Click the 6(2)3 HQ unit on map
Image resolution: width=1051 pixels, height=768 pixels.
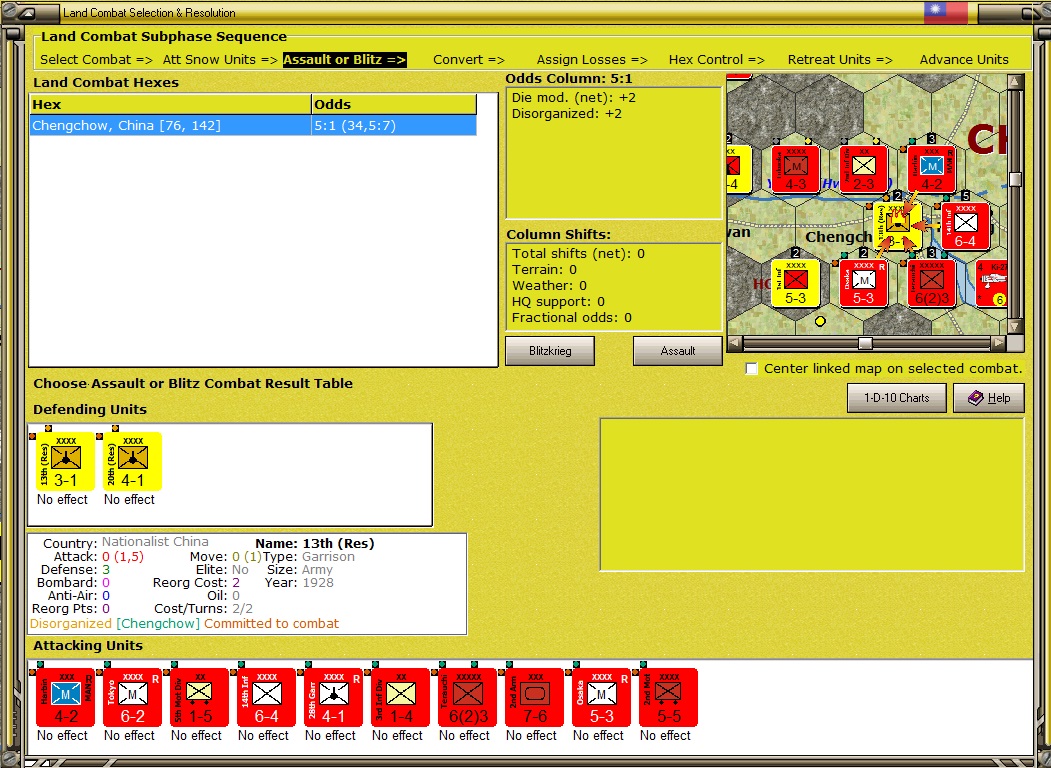click(932, 283)
